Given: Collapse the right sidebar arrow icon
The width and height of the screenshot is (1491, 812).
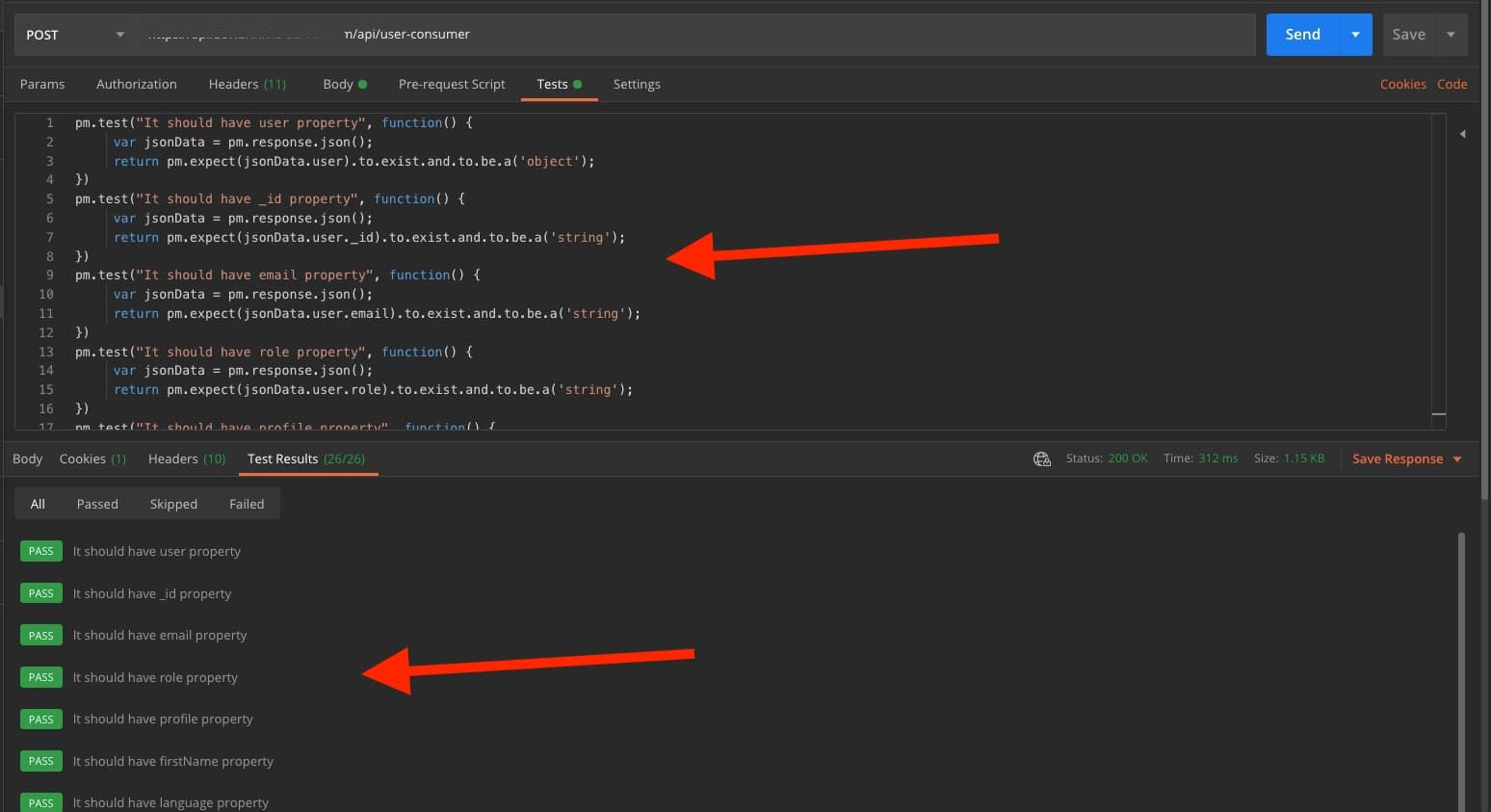Looking at the screenshot, I should tap(1462, 134).
